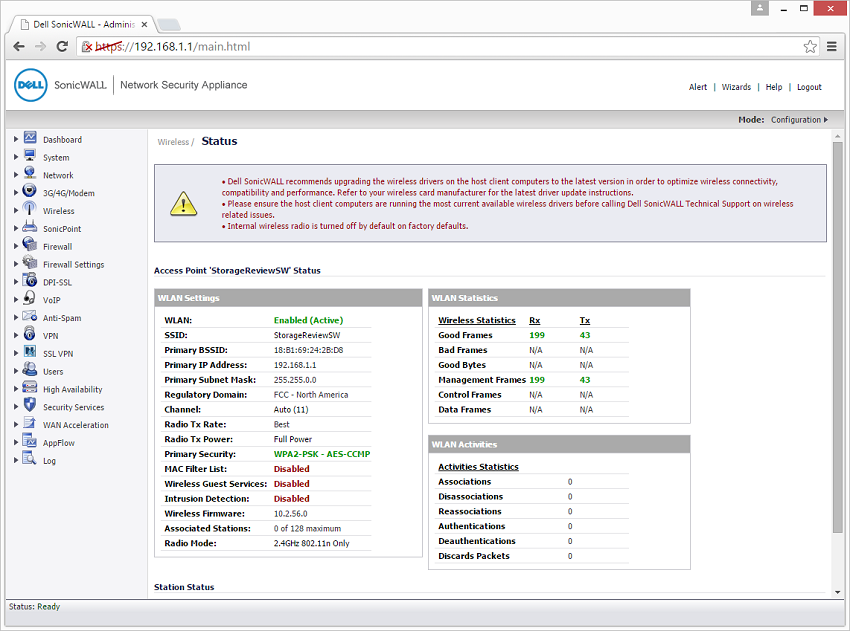850x631 pixels.
Task: Select the Anti-Spam envelope icon
Action: pyautogui.click(x=30, y=317)
